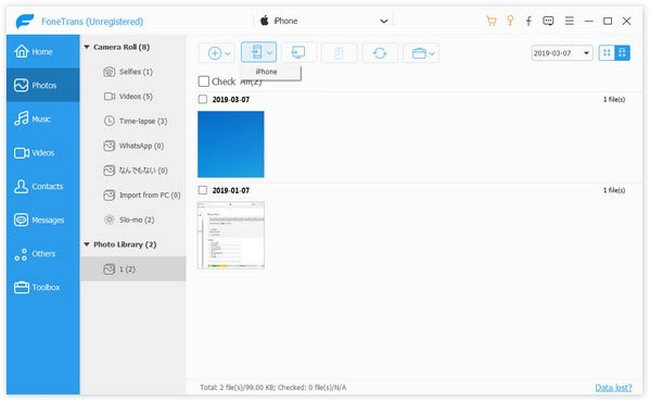Click the 2019-01-07 date heading
Image resolution: width=650 pixels, height=402 pixels.
[231, 191]
